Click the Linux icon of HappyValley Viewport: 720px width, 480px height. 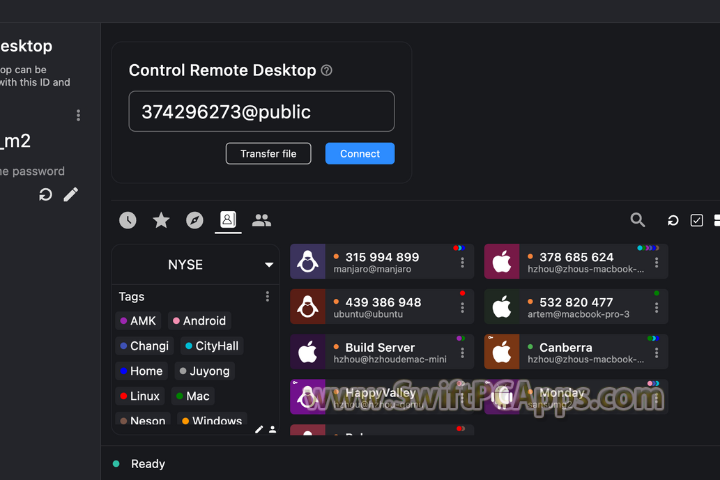pyautogui.click(x=308, y=397)
